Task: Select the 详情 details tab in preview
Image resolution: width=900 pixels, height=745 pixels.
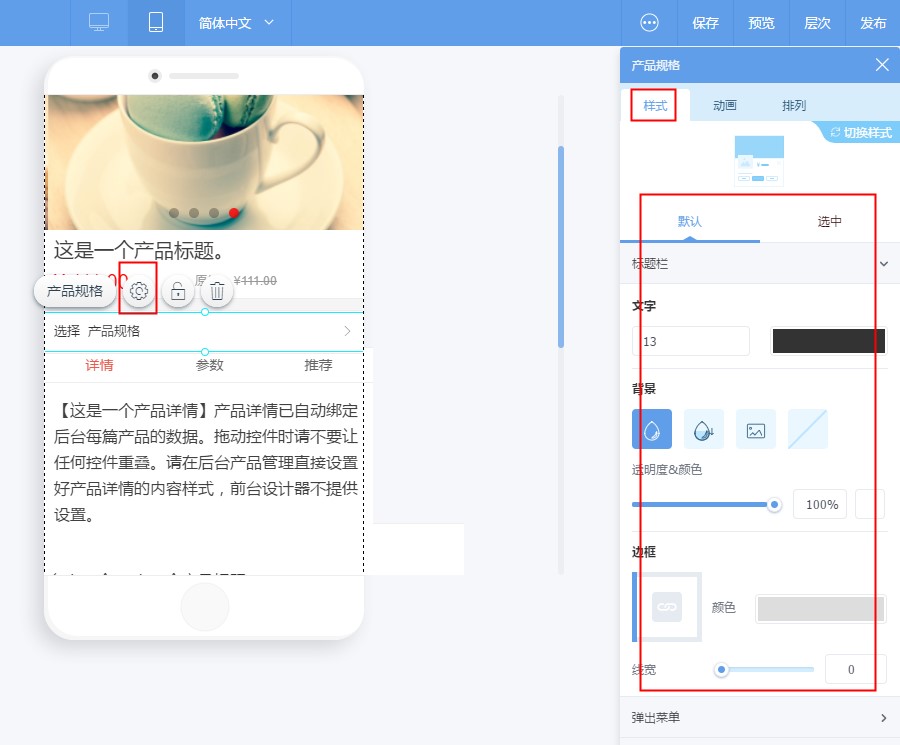Action: coord(99,365)
